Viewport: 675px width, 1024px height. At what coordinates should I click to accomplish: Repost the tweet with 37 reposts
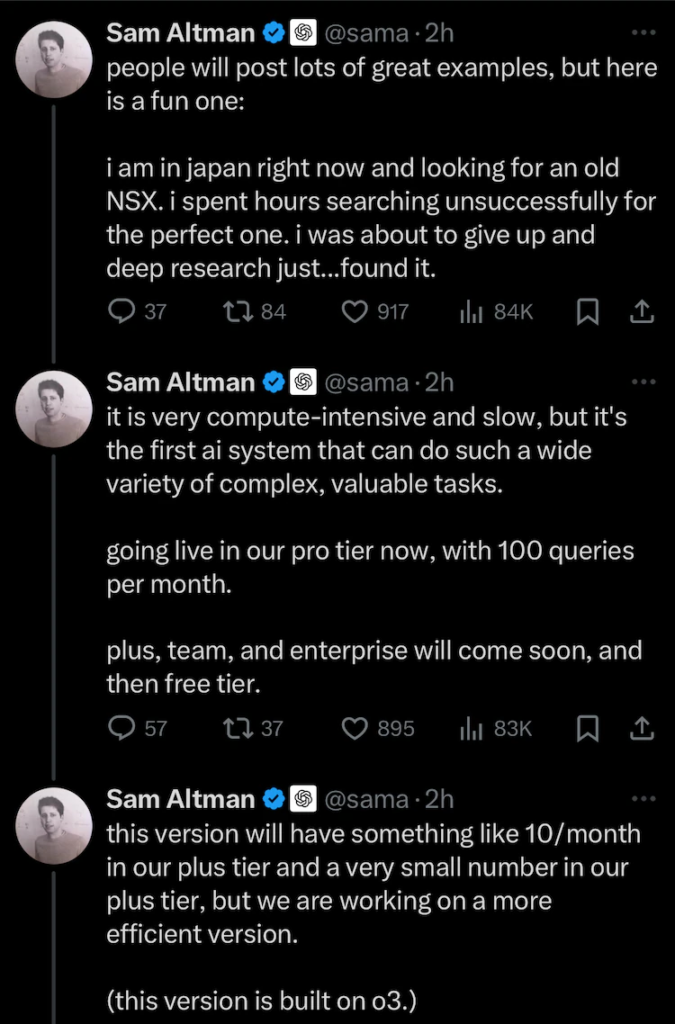pyautogui.click(x=238, y=729)
